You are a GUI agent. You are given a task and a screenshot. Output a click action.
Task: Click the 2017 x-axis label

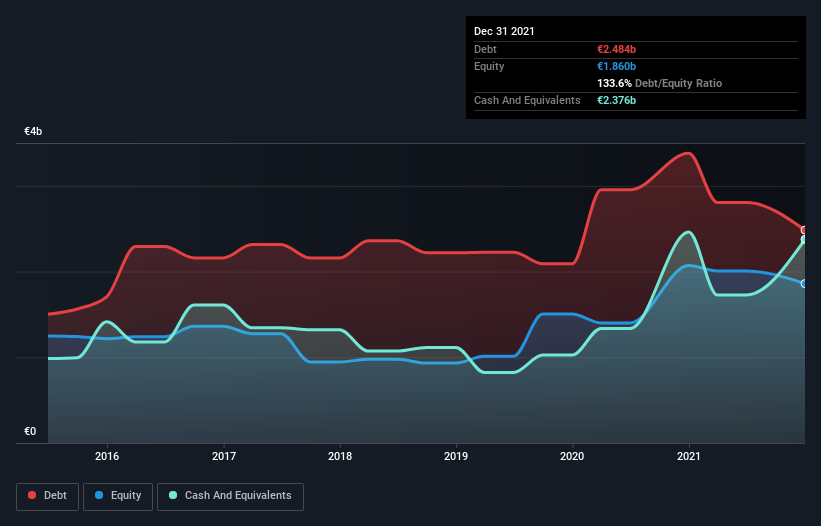point(224,456)
